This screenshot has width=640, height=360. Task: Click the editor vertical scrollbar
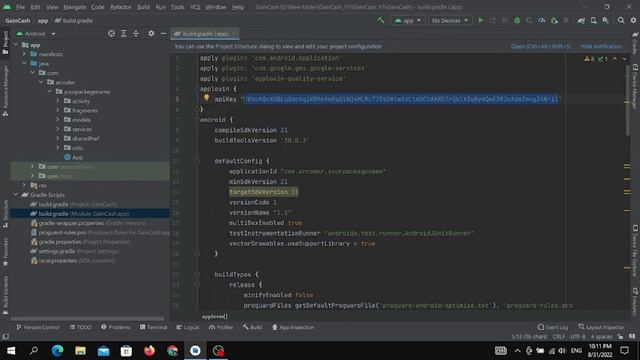[627, 100]
